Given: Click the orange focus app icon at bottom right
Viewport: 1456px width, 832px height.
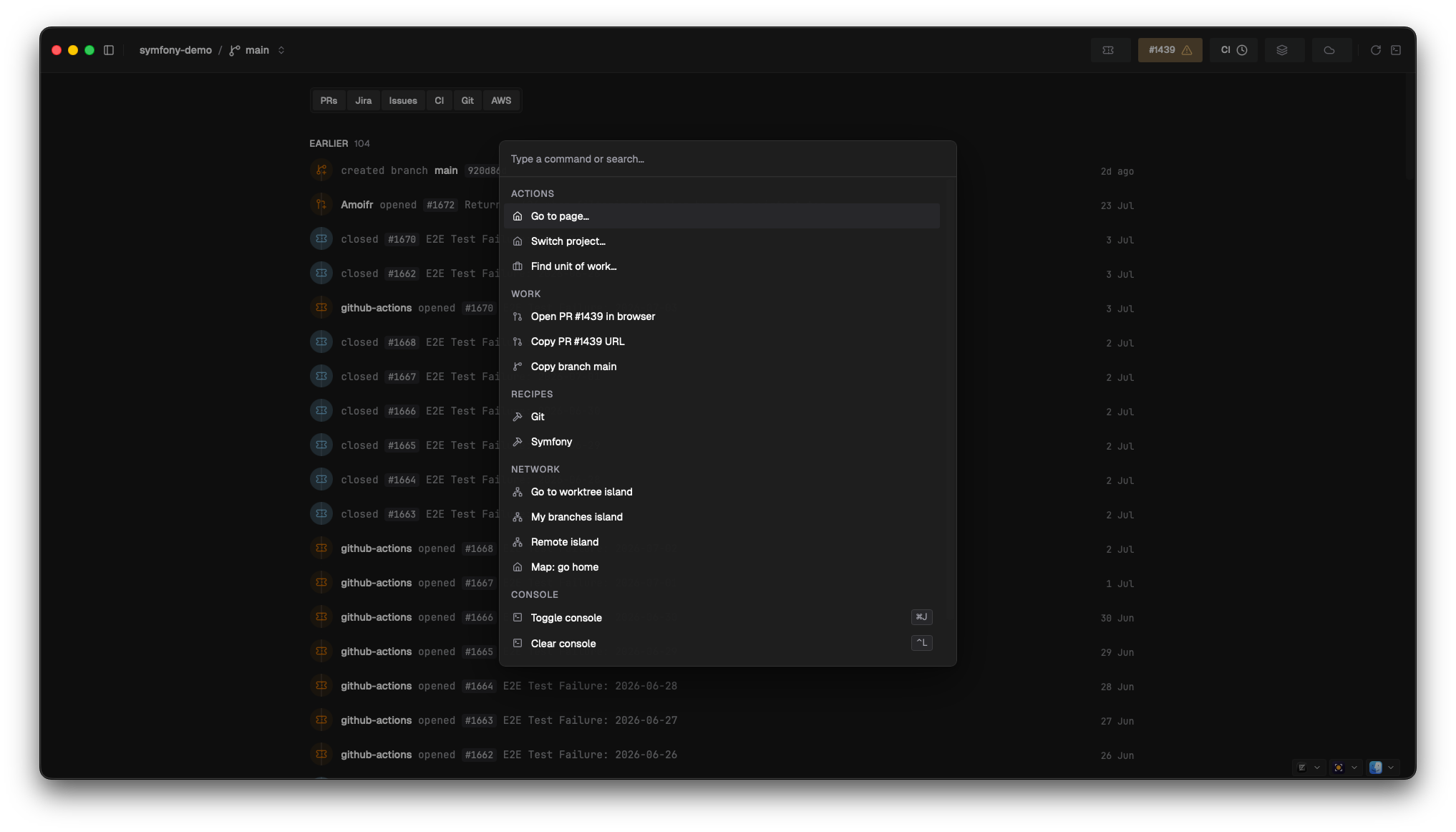Looking at the screenshot, I should pyautogui.click(x=1339, y=768).
